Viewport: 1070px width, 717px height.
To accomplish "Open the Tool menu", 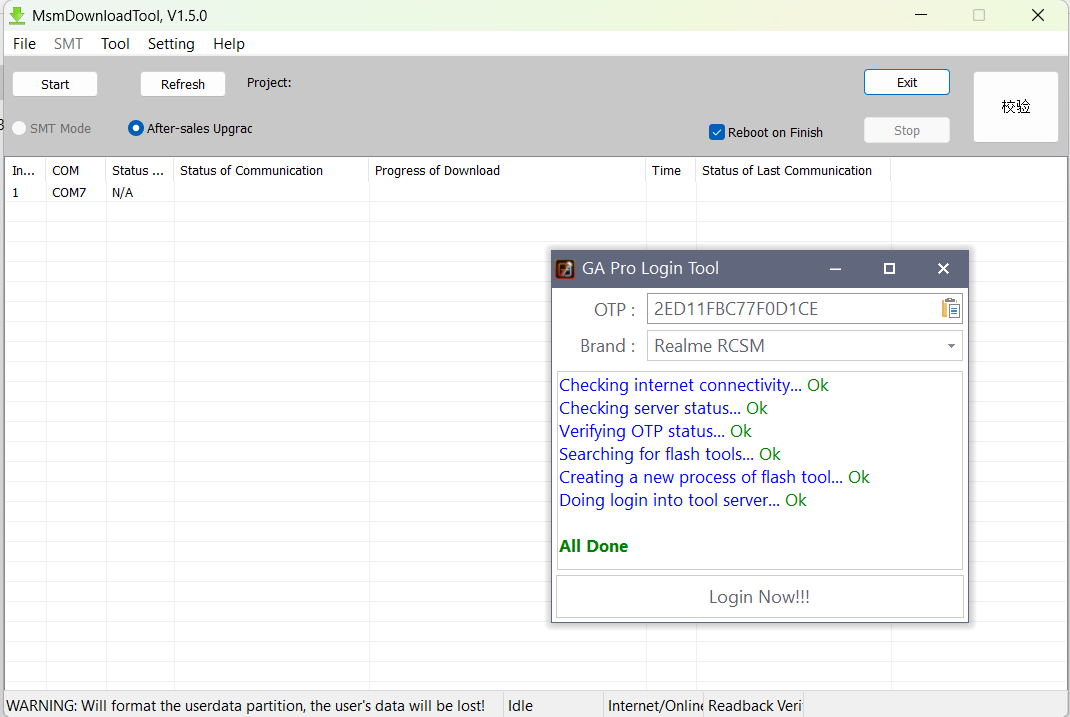I will [x=115, y=44].
